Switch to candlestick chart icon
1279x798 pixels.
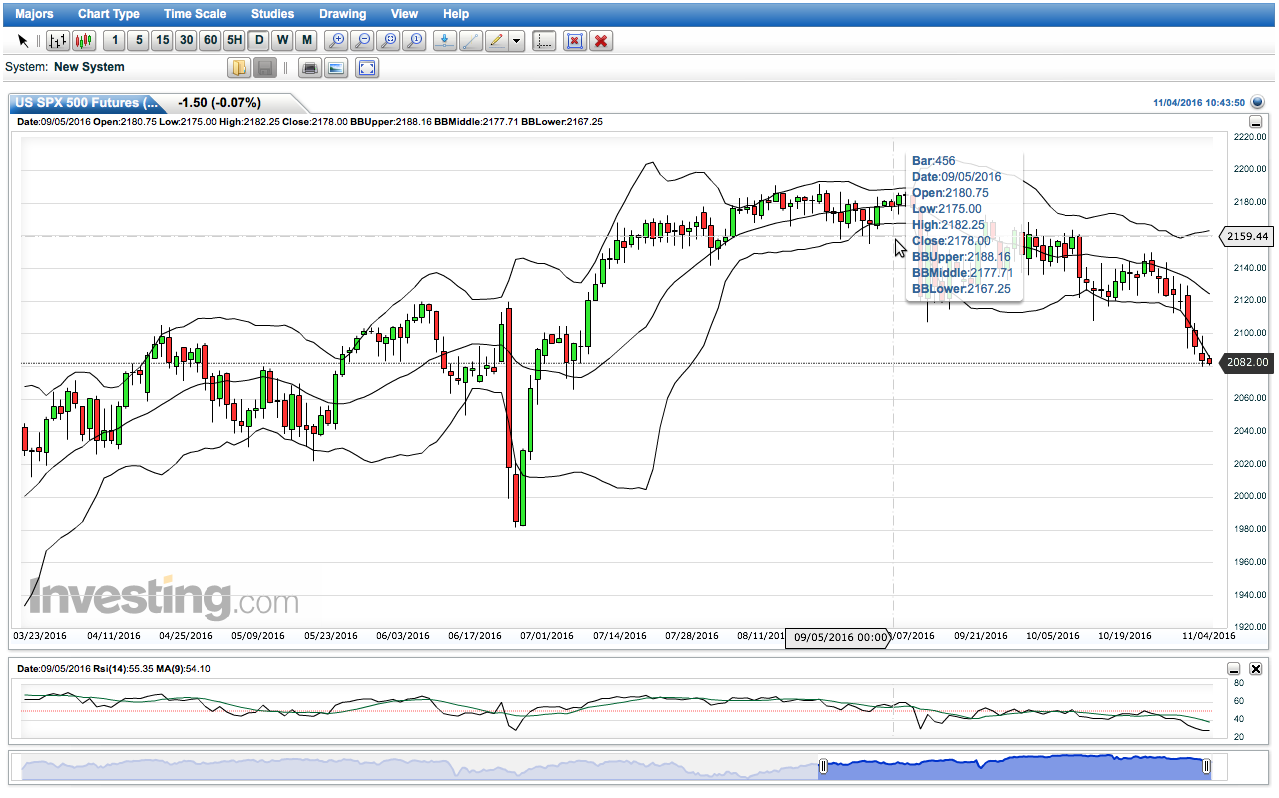(x=83, y=41)
